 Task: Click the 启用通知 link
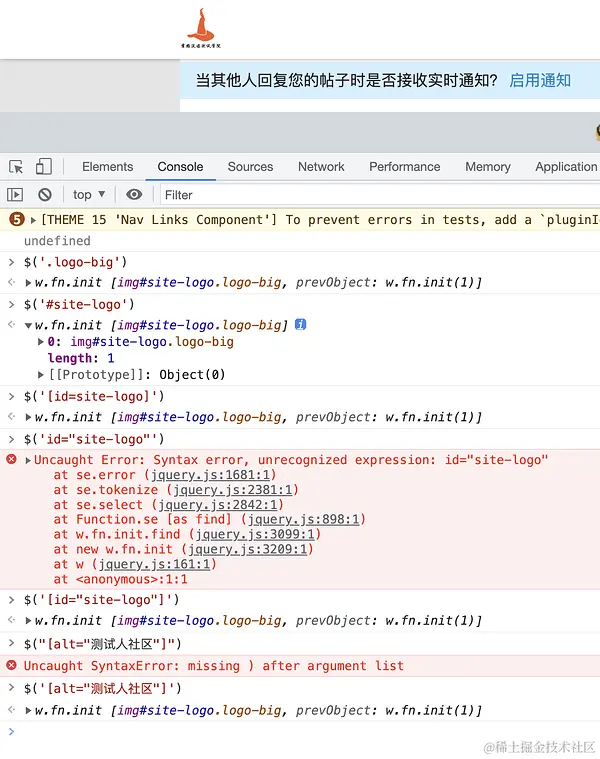540,80
